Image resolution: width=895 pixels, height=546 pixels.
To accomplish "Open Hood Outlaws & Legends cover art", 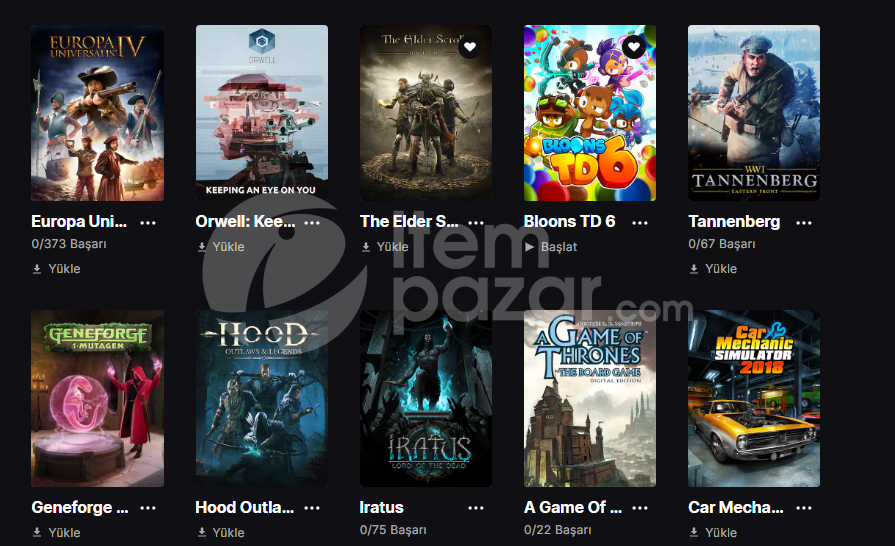I will [x=262, y=398].
